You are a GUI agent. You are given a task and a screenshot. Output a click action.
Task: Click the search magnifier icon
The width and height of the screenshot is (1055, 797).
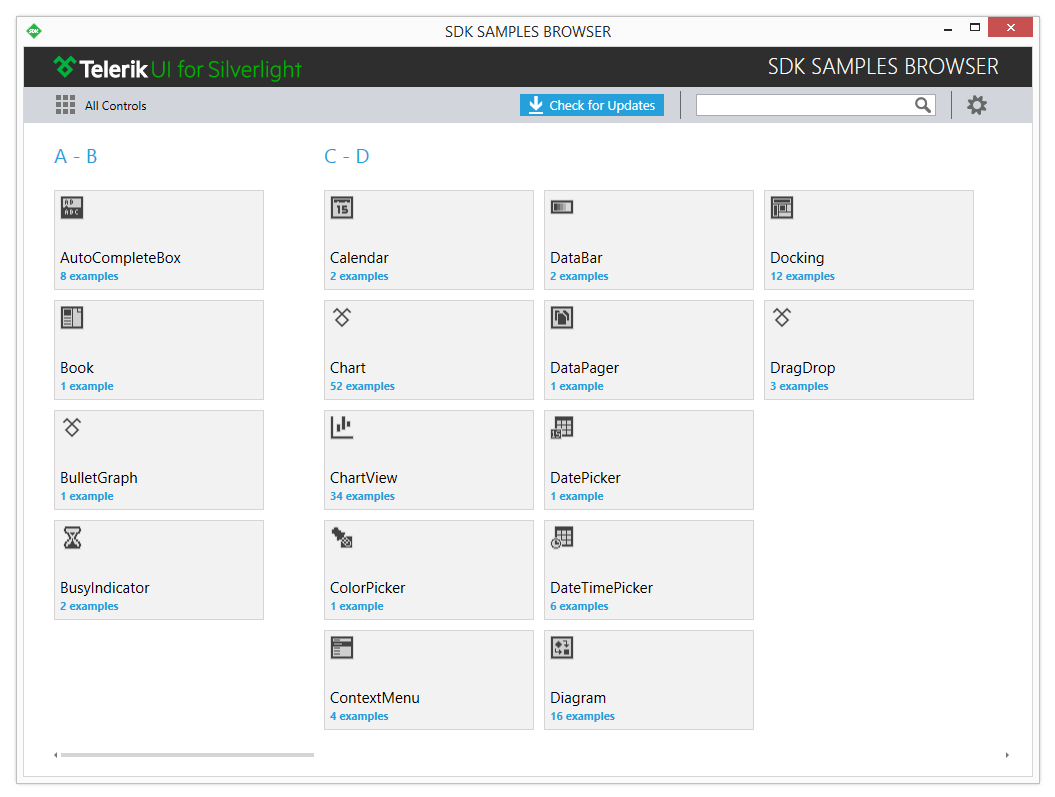[x=922, y=105]
